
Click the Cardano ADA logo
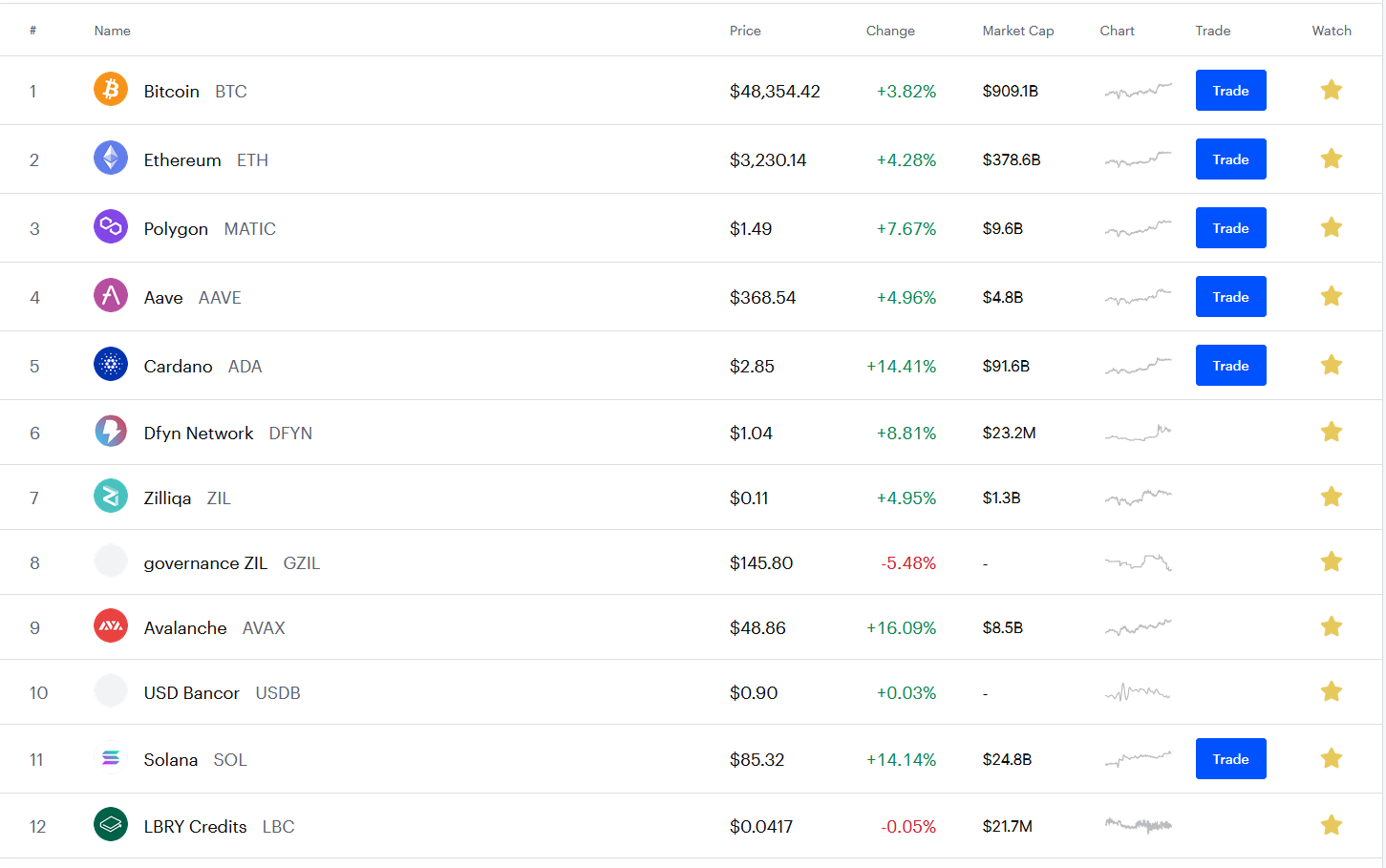click(x=111, y=364)
